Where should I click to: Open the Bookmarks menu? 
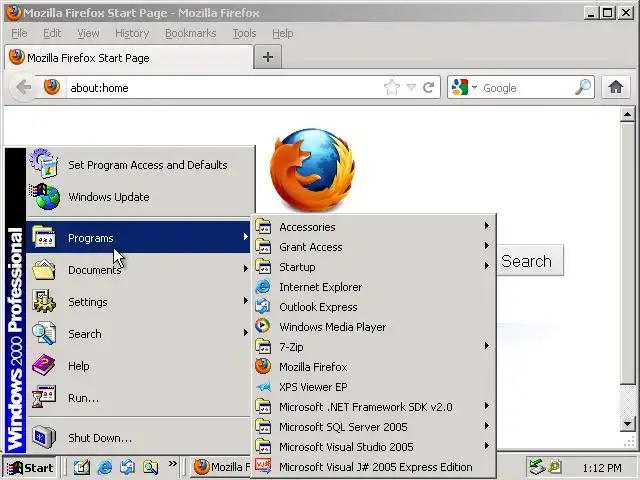[x=191, y=33]
